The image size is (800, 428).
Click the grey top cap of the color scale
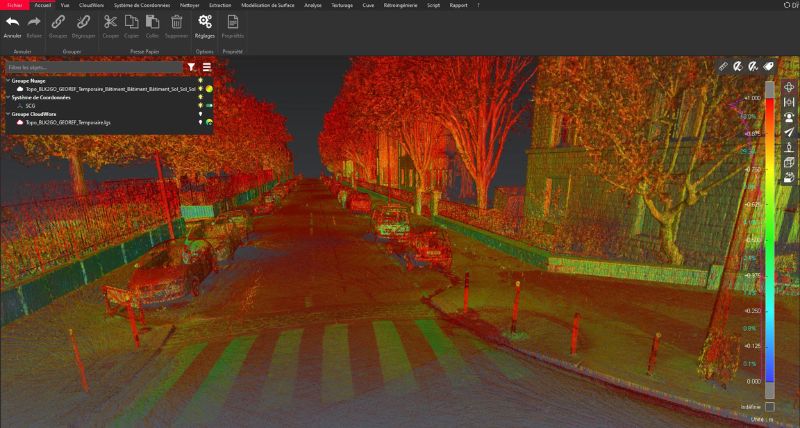(x=769, y=89)
